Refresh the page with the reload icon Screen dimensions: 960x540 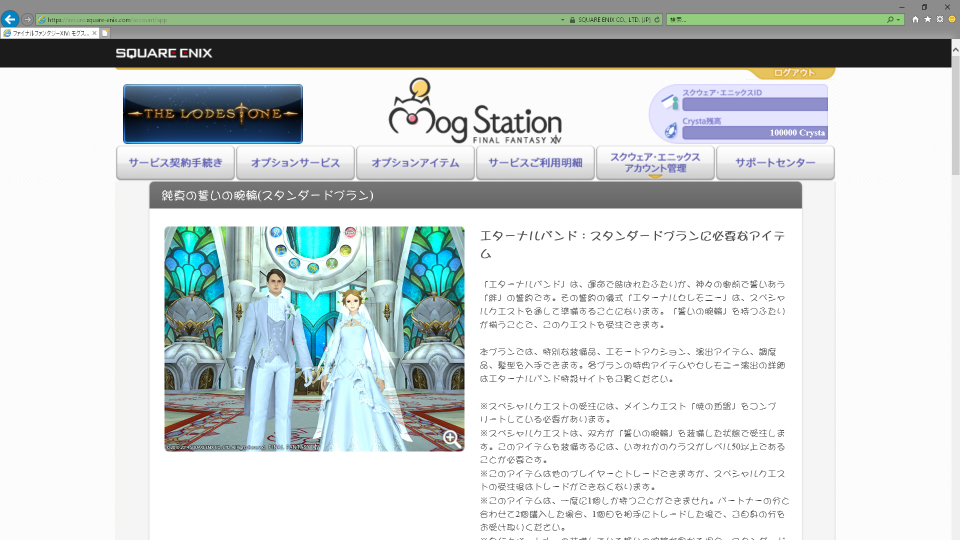(657, 20)
